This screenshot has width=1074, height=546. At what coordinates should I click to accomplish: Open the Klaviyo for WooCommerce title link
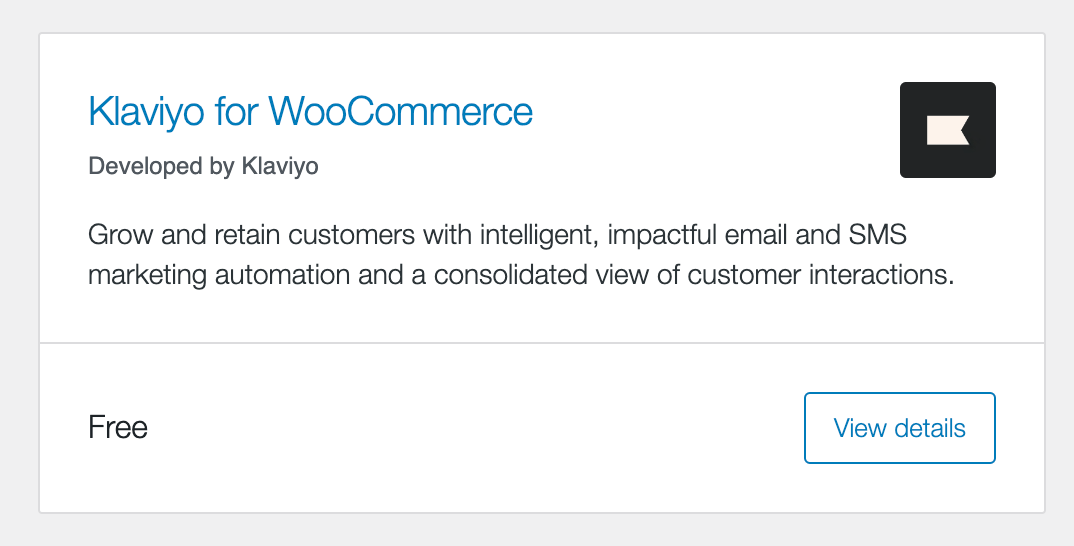(x=310, y=111)
